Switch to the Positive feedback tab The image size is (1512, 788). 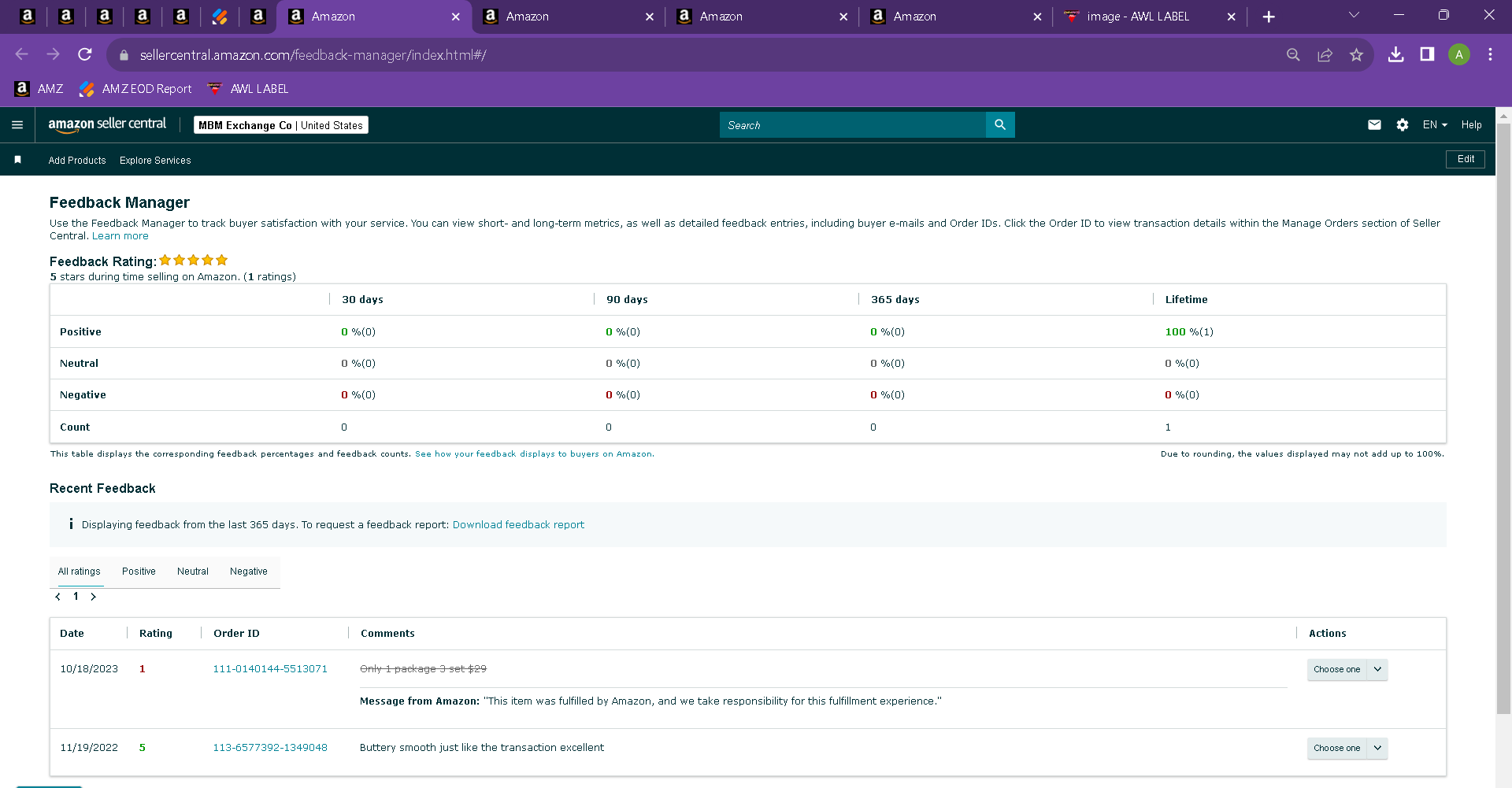pyautogui.click(x=139, y=572)
